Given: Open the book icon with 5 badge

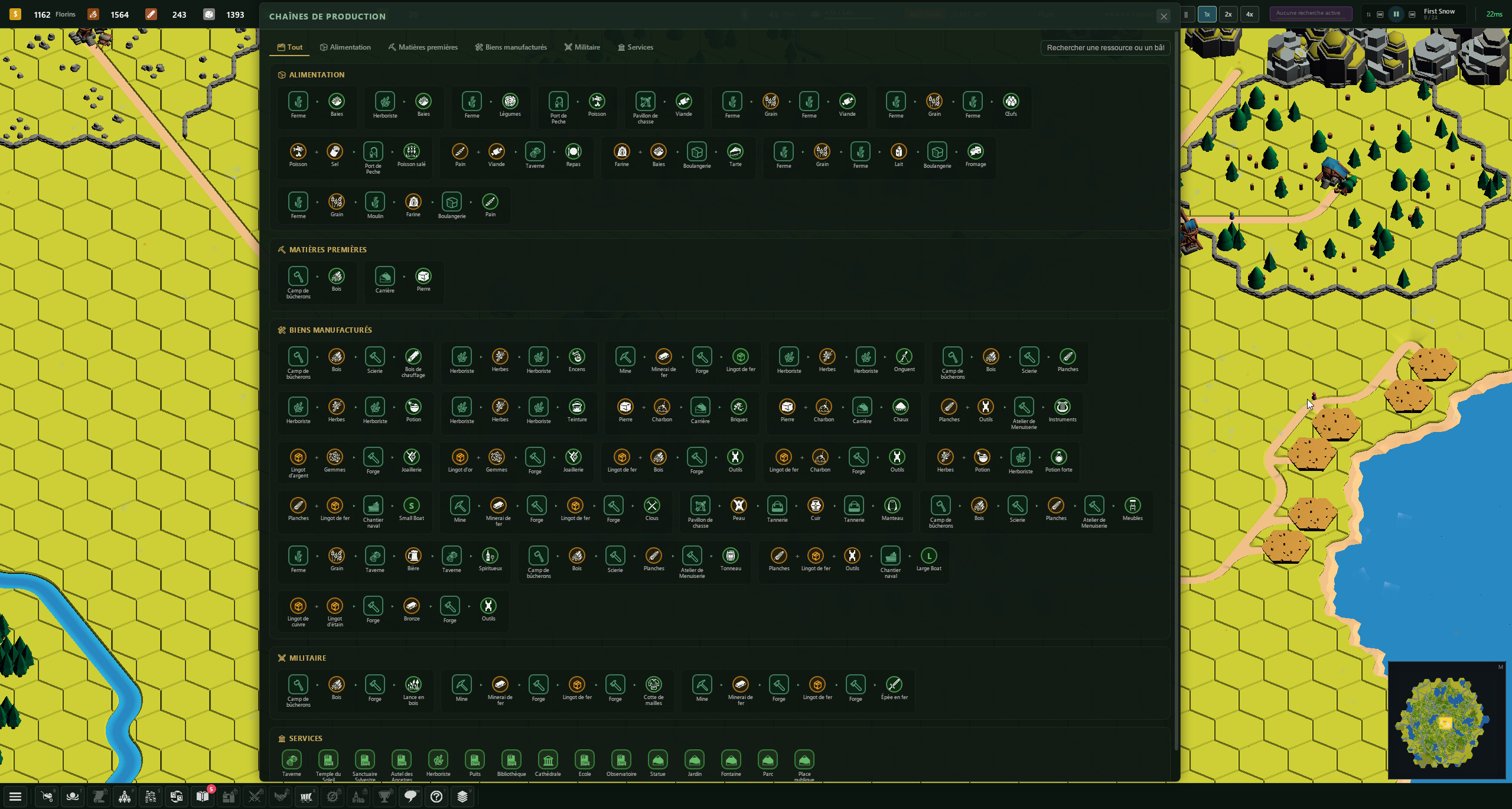Looking at the screenshot, I should click(203, 797).
